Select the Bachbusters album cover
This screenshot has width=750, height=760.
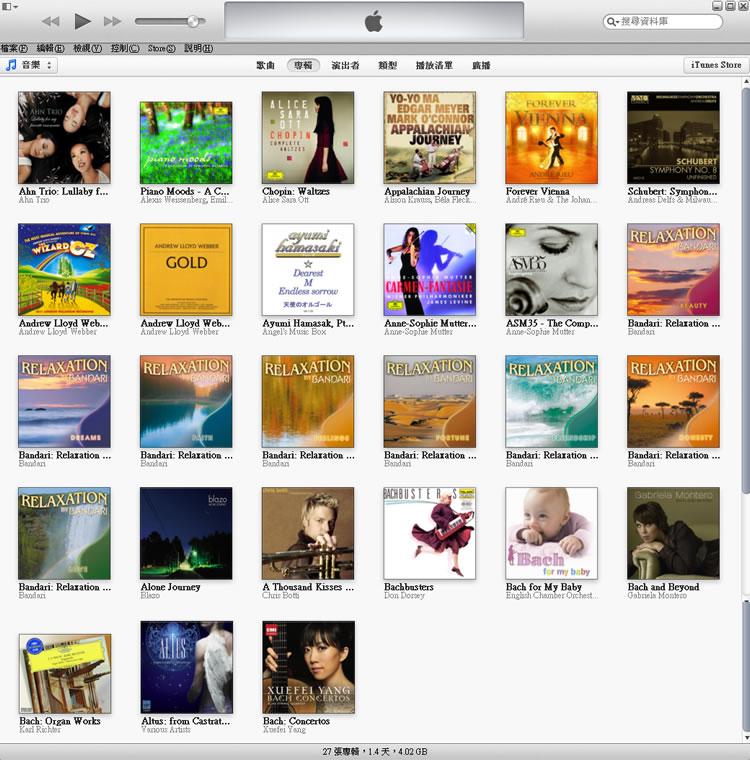(x=430, y=533)
